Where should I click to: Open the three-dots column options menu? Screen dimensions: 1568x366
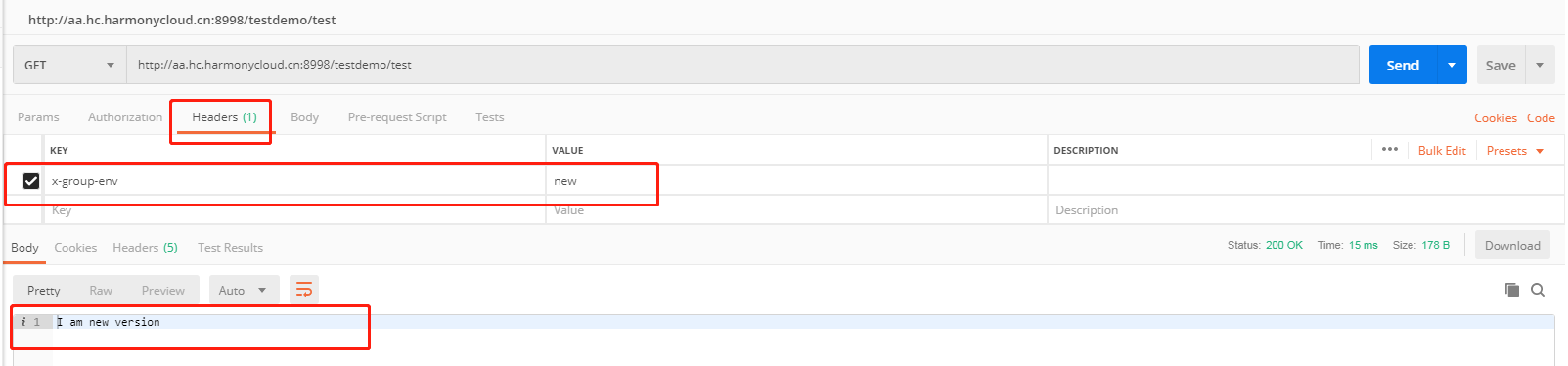click(x=1390, y=149)
